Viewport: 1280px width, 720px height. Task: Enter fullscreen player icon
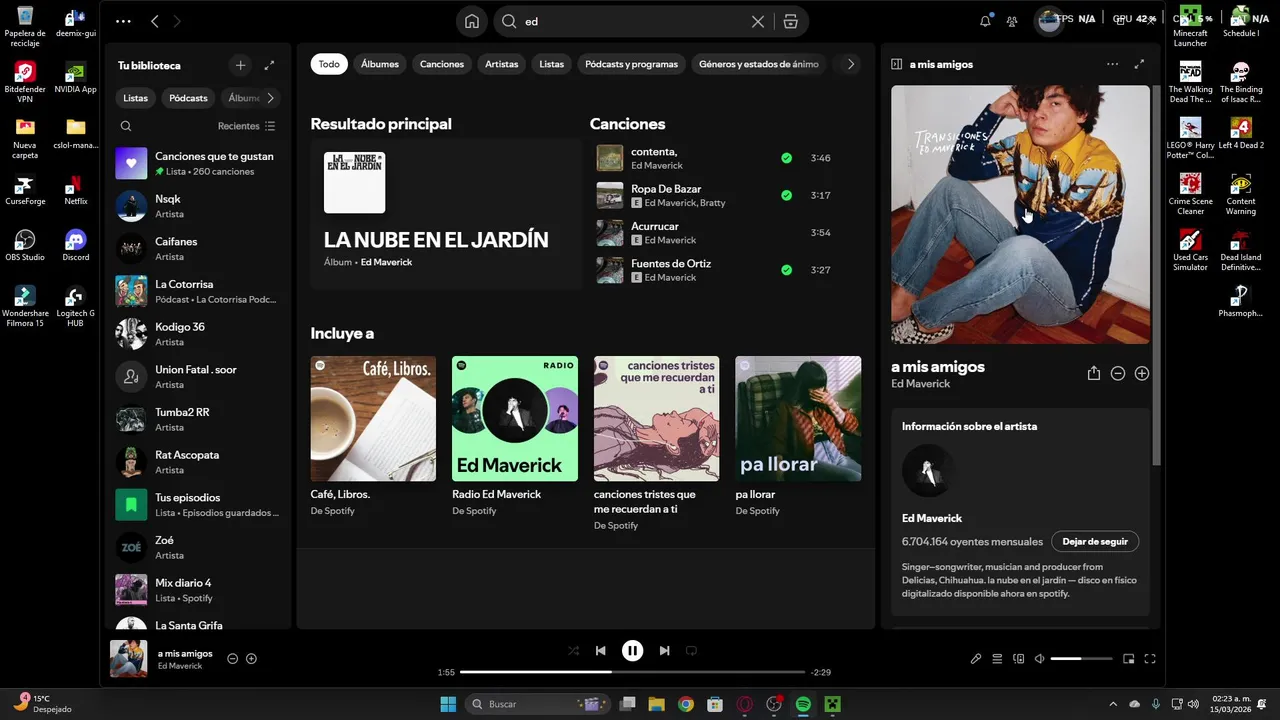(1150, 659)
